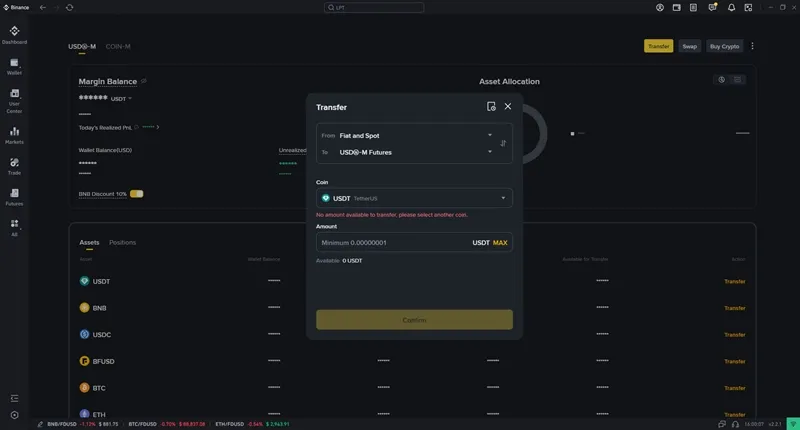Switch Asset Allocation to chart view
This screenshot has width=800, height=430.
point(722,80)
